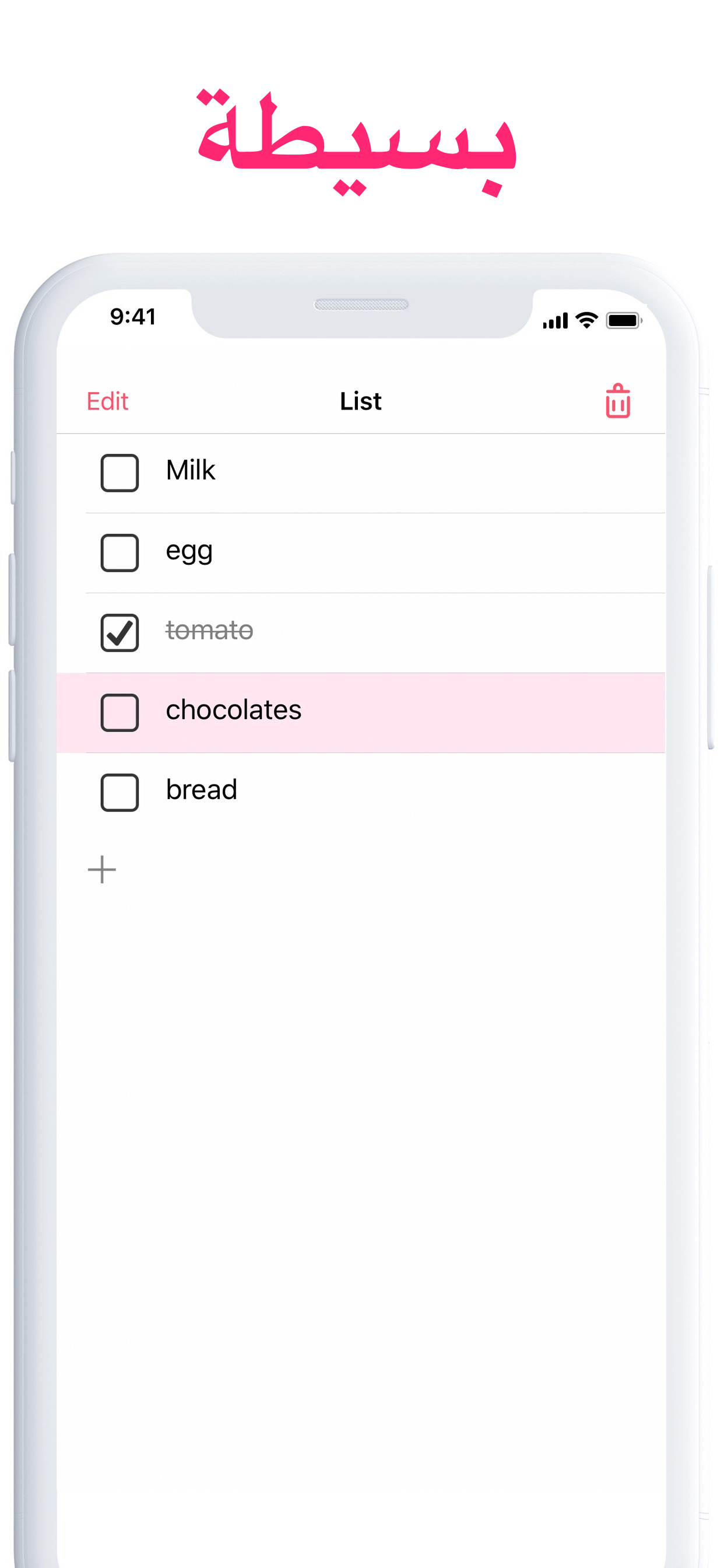The image size is (724, 1568).
Task: Select the bread list item text
Action: (x=201, y=789)
